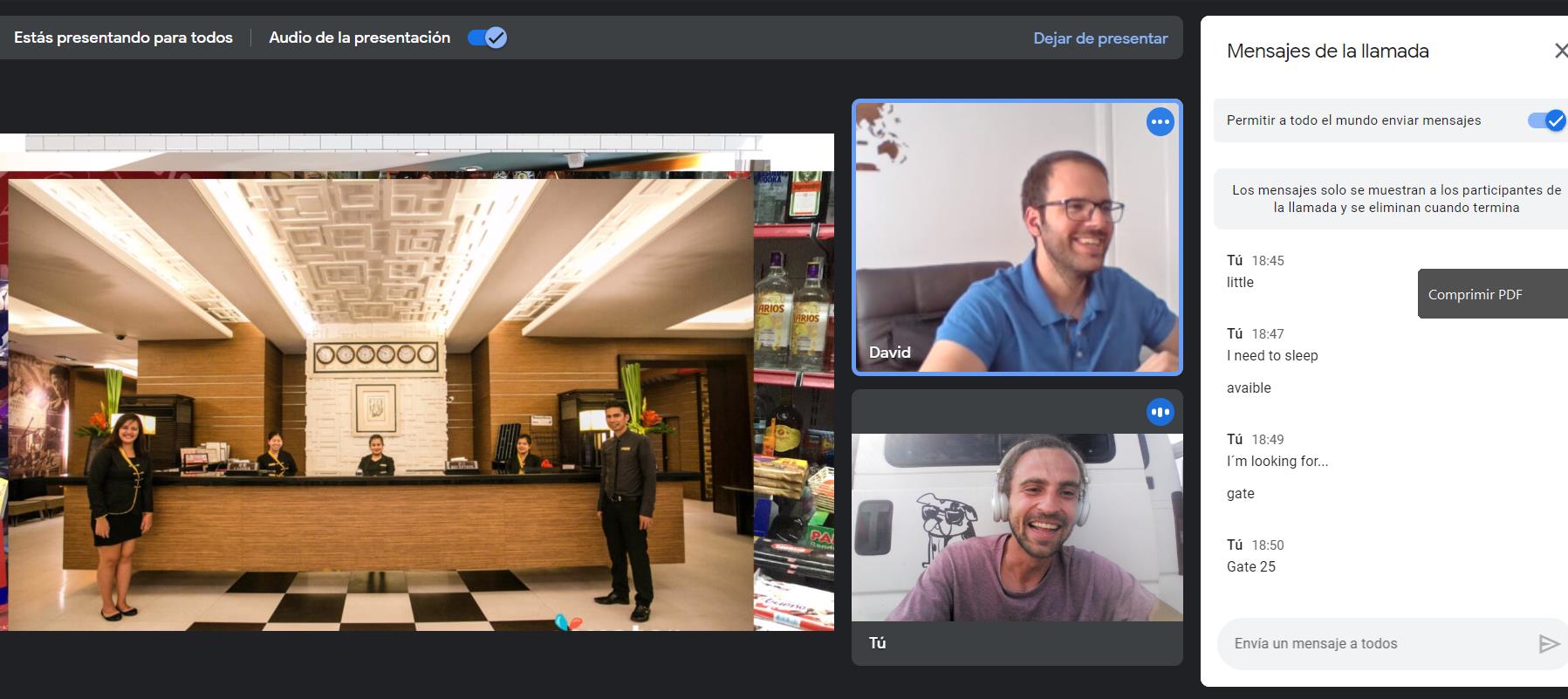The height and width of the screenshot is (699, 1568).
Task: Focus the Envía un mensaje a todos field
Action: pos(1374,643)
